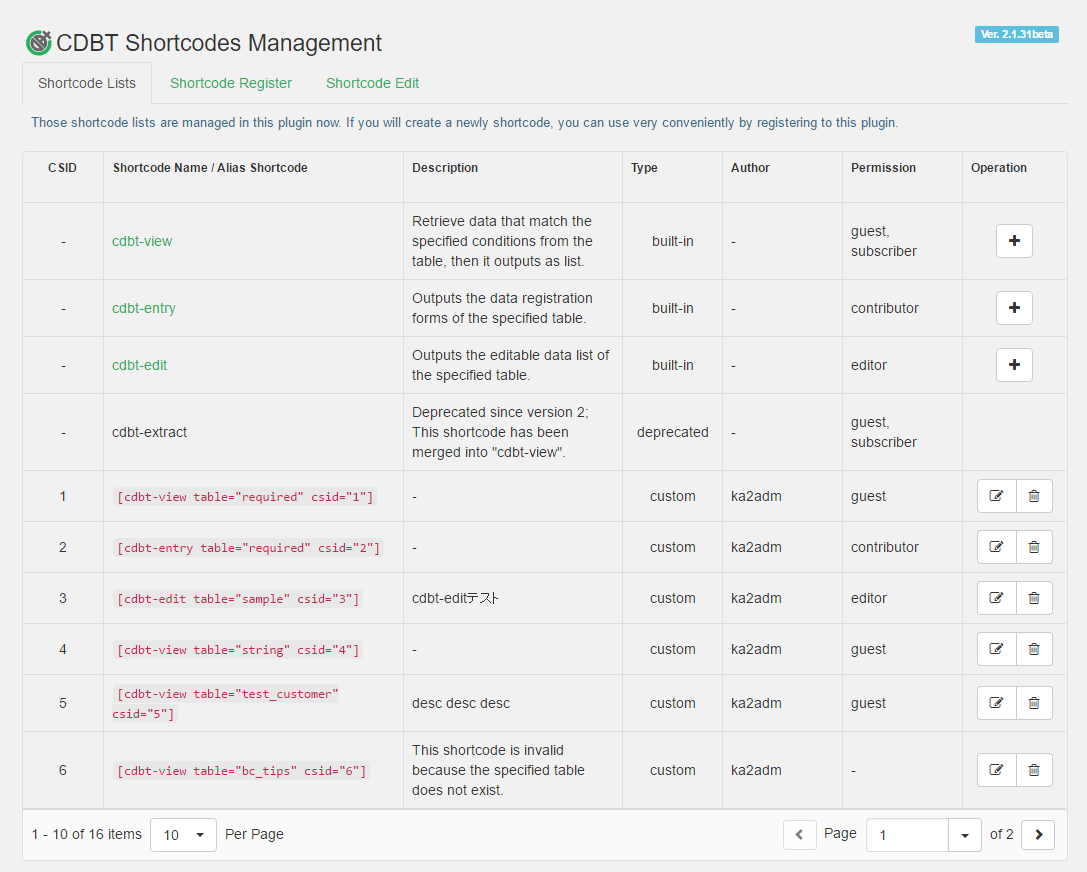Click the page number input field
Image resolution: width=1087 pixels, height=872 pixels.
pos(907,835)
